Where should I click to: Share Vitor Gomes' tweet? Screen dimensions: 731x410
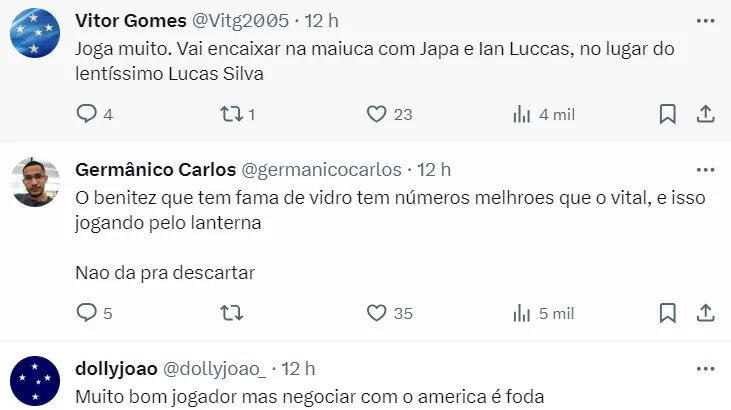706,114
